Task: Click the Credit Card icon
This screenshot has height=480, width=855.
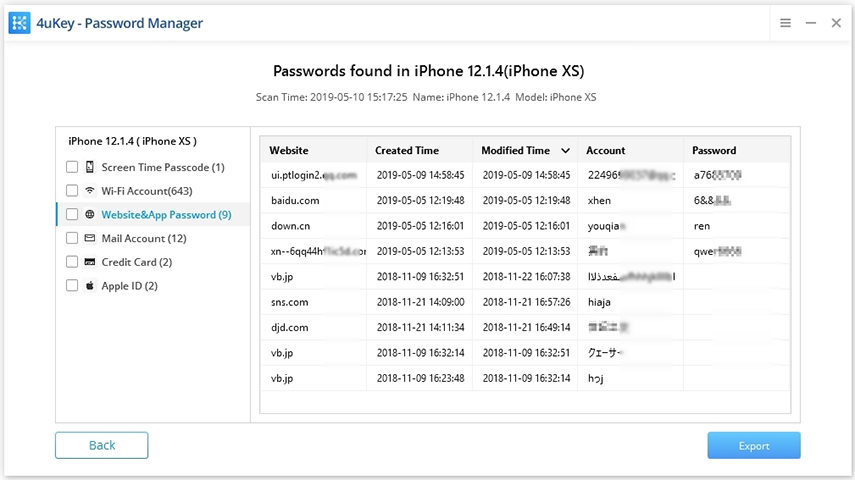Action: click(x=89, y=262)
